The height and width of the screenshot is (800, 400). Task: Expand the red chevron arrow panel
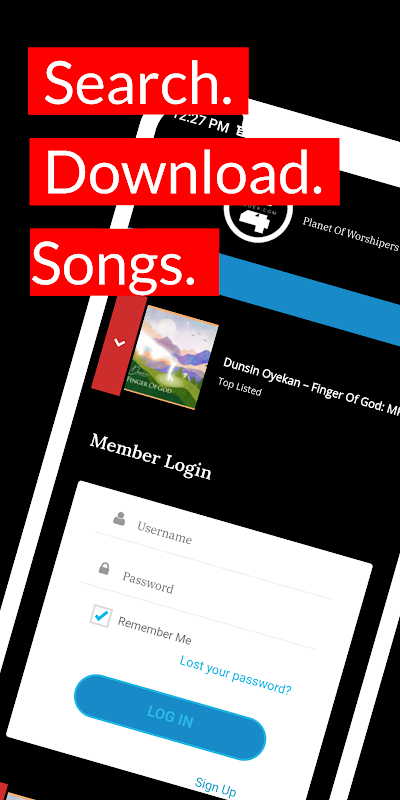pyautogui.click(x=118, y=344)
